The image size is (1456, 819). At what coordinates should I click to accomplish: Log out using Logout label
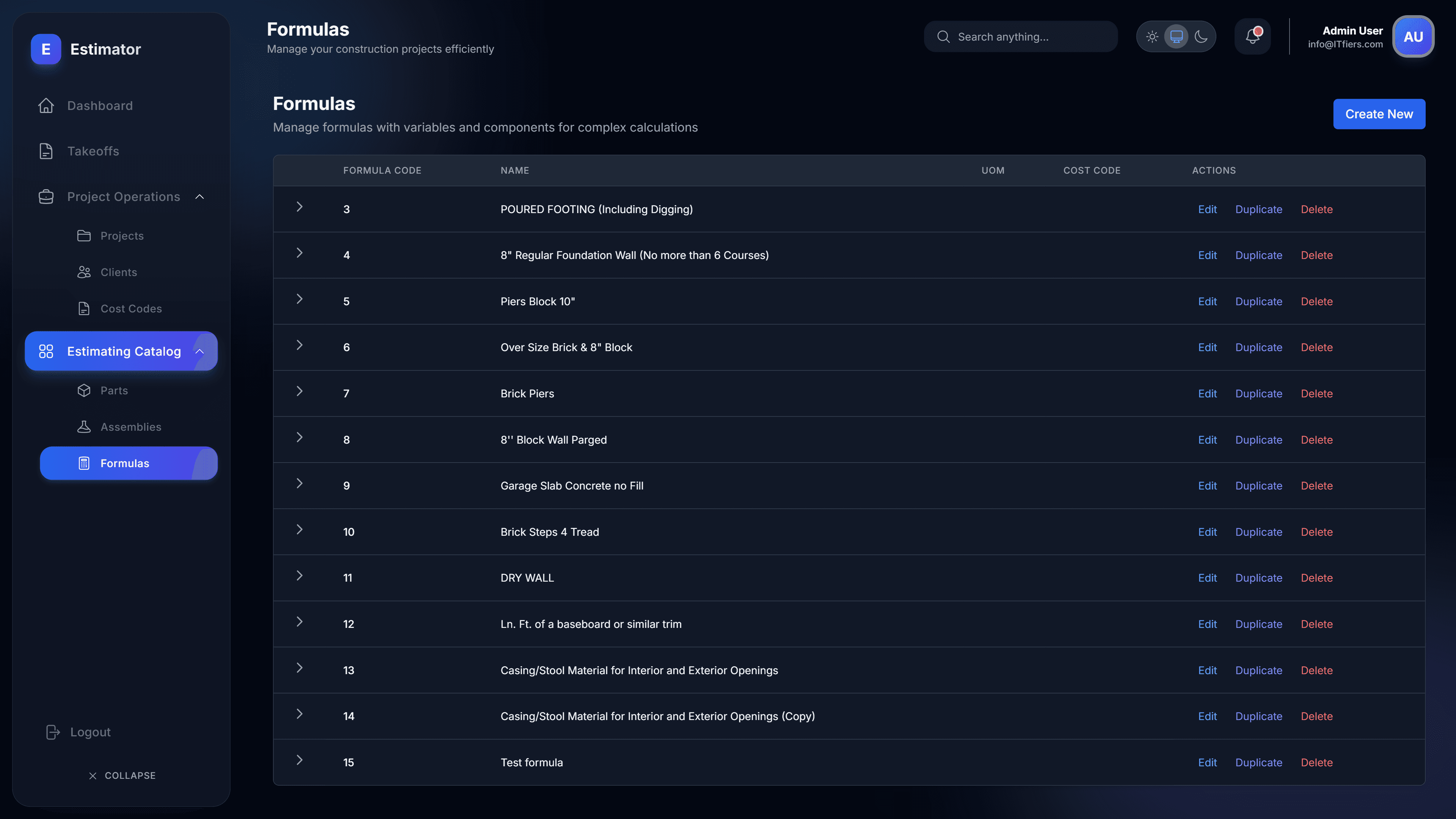tap(91, 732)
